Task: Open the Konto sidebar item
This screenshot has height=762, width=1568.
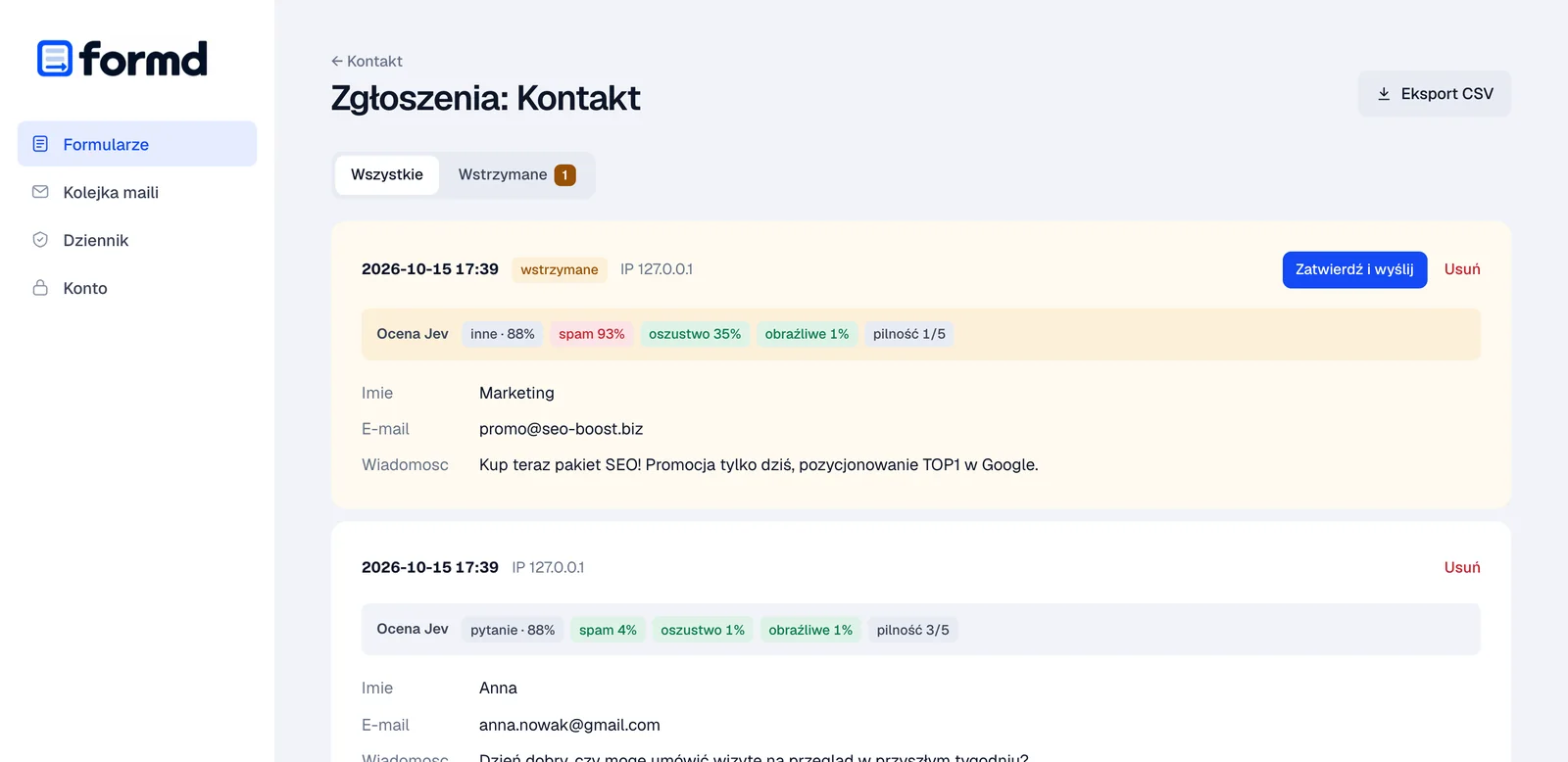Action: click(x=137, y=288)
